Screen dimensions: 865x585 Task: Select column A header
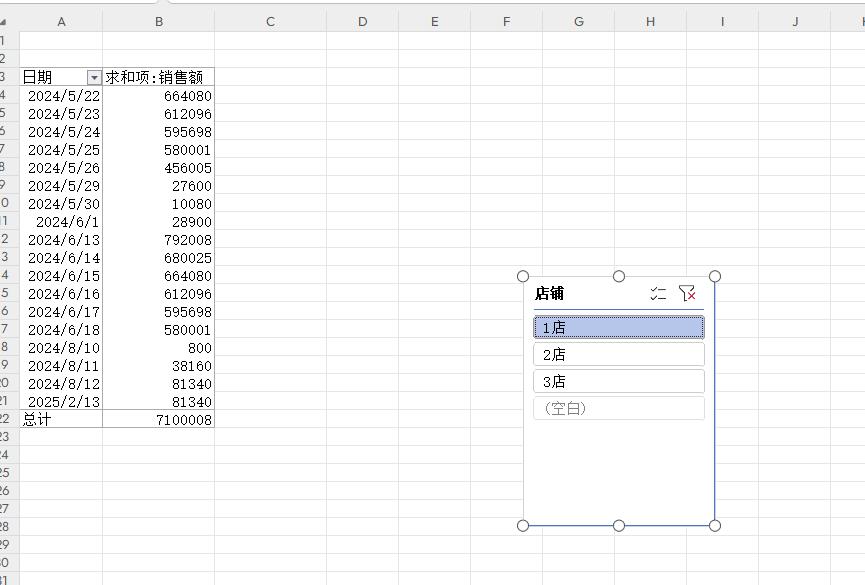click(x=61, y=22)
